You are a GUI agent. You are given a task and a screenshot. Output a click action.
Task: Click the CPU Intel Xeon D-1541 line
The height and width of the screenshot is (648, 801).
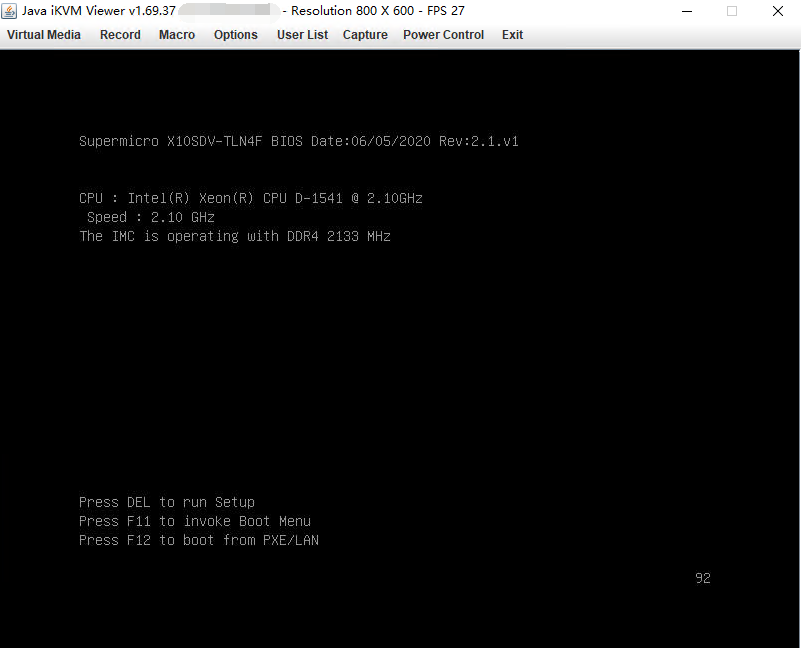coord(251,198)
